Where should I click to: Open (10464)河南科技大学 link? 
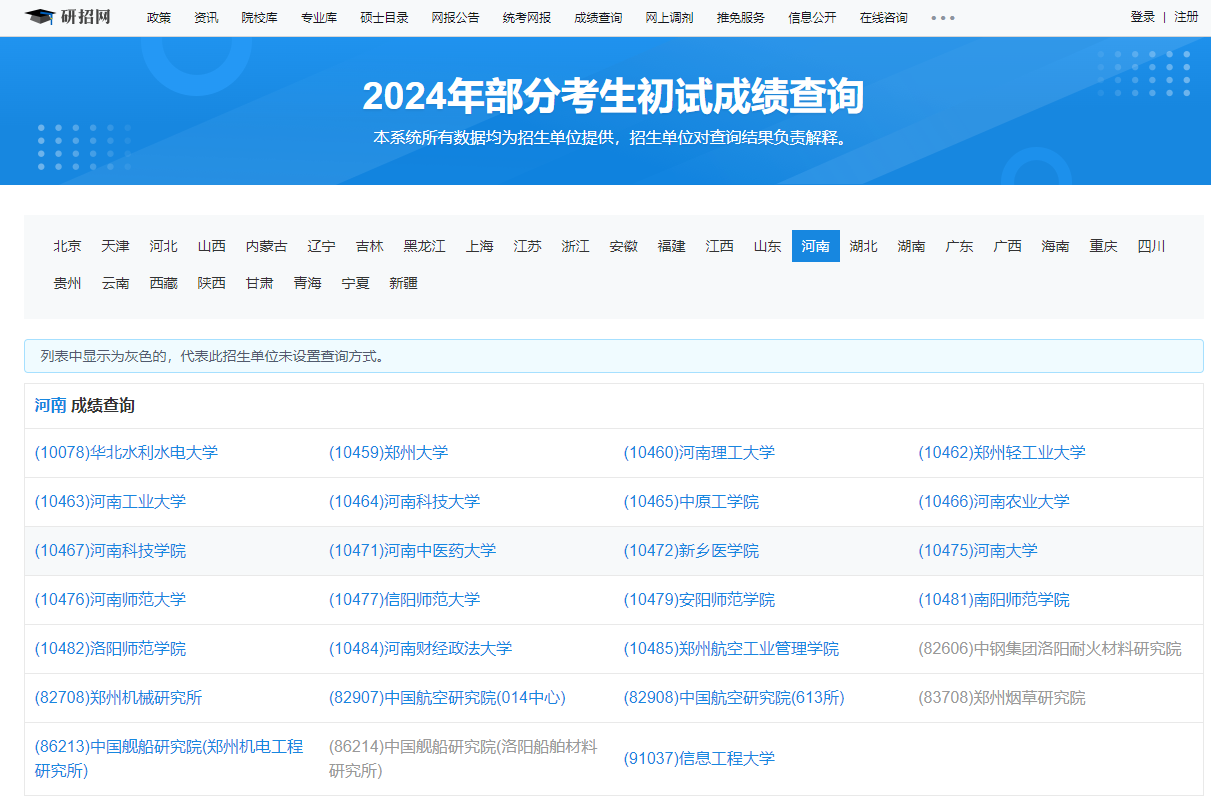405,501
